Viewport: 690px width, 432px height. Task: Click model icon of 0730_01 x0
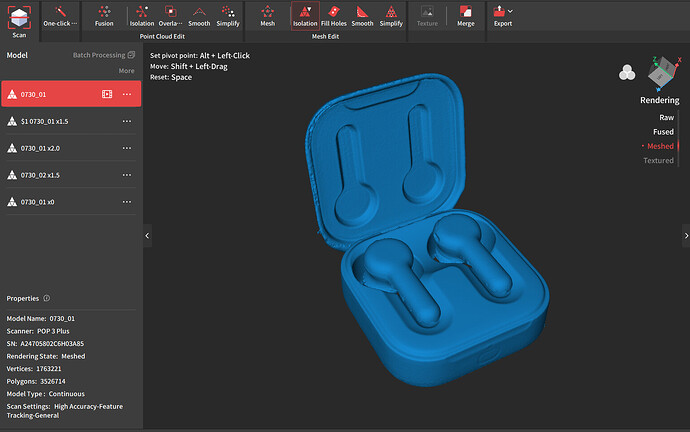coord(12,201)
